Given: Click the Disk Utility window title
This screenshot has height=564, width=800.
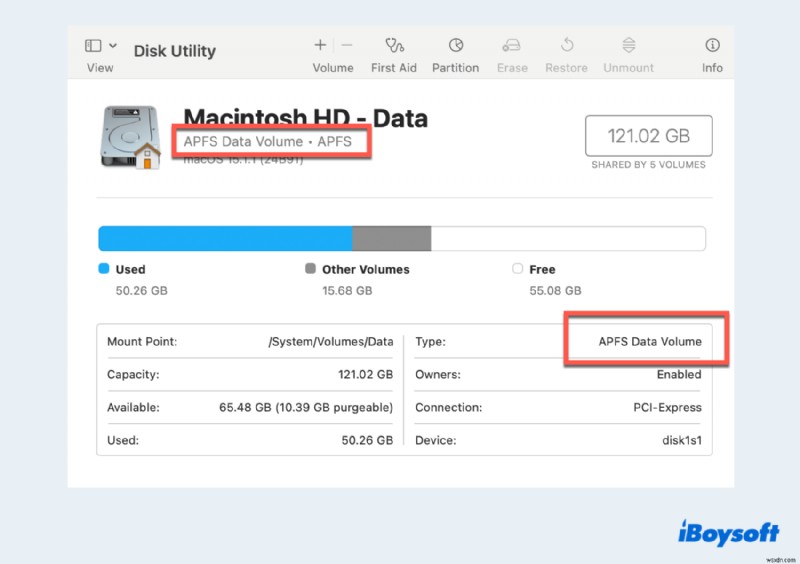Looking at the screenshot, I should click(174, 51).
